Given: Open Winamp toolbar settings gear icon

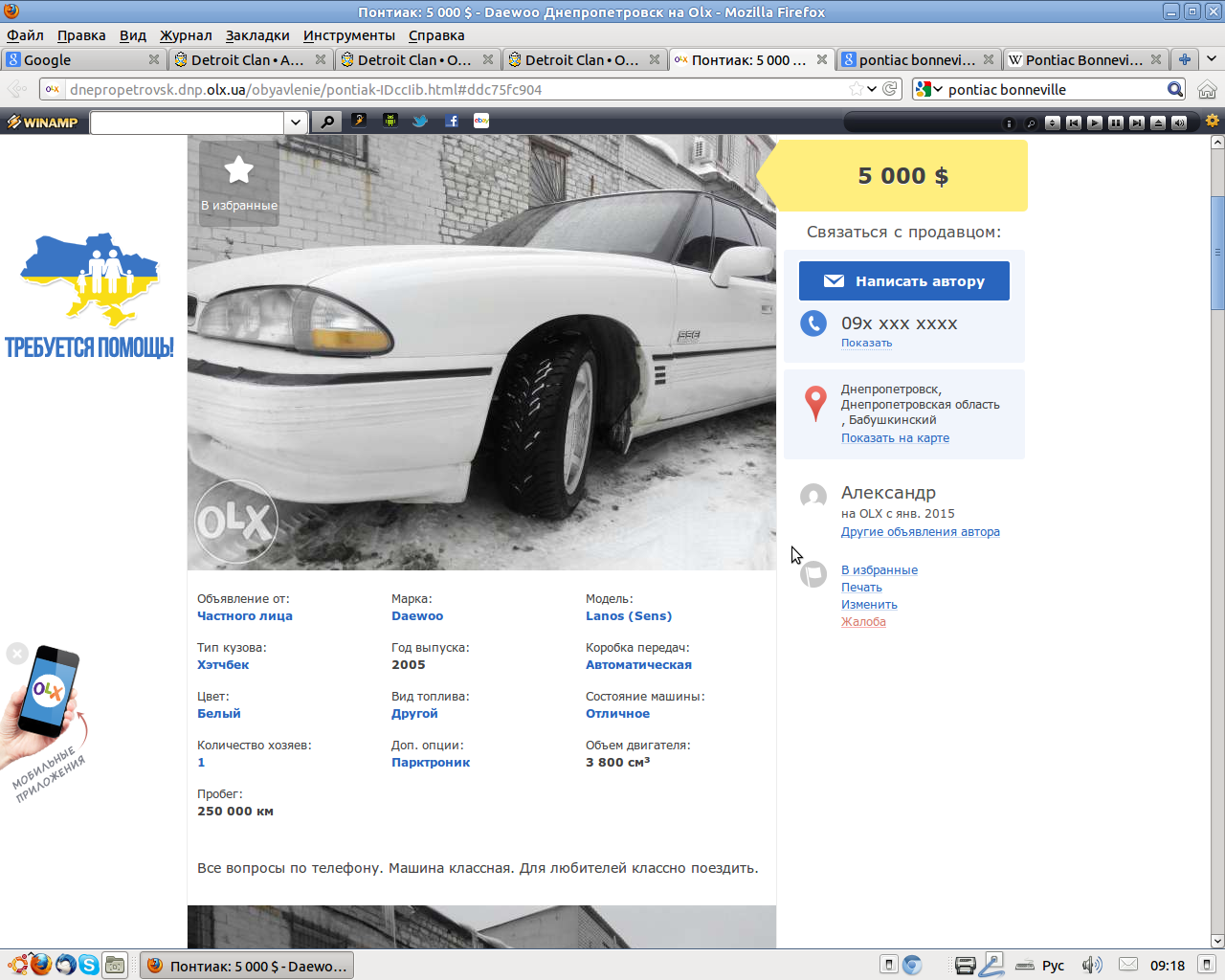Looking at the screenshot, I should (x=1212, y=122).
